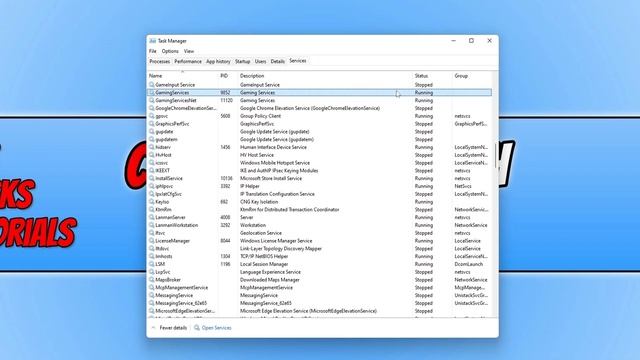Select the LanmanWorkstation service name

(176, 225)
